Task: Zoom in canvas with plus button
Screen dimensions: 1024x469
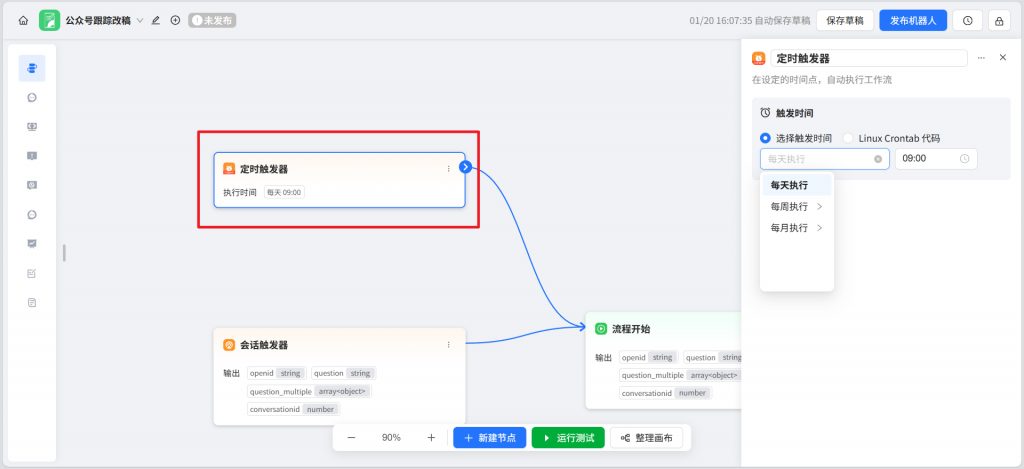Action: coord(431,438)
